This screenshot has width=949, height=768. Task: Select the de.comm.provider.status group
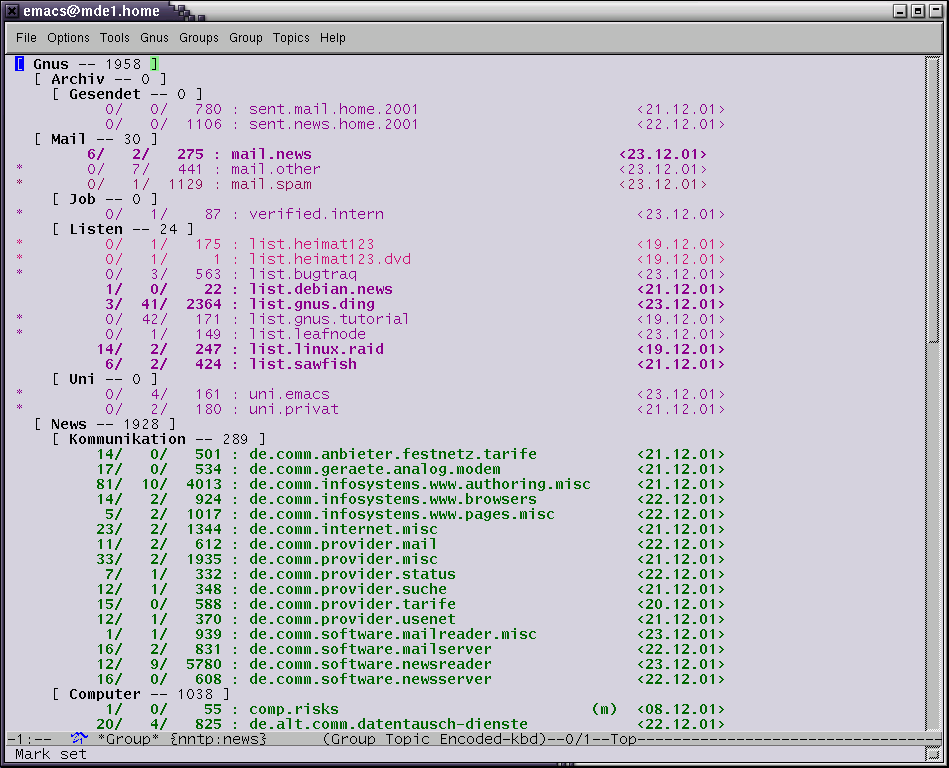352,574
